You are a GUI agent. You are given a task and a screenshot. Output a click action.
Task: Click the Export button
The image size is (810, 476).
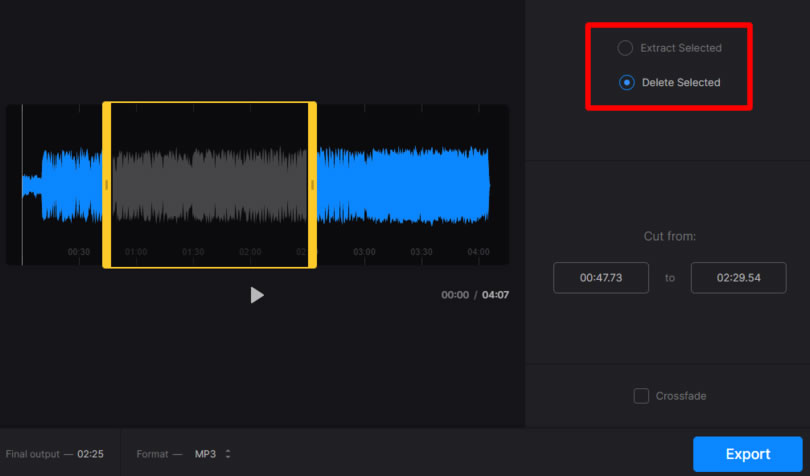(747, 454)
